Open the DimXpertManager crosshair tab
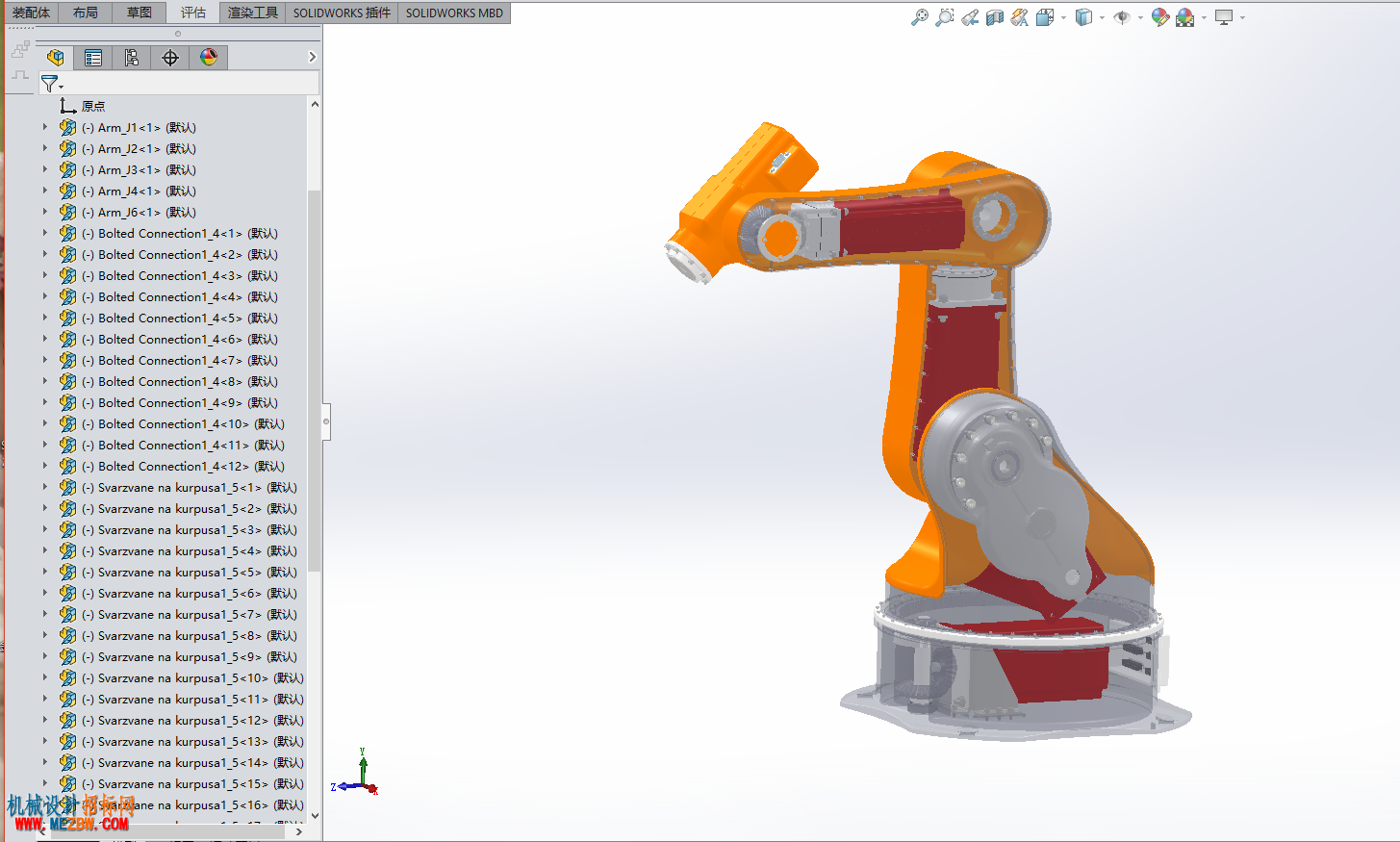Screen dimensions: 1400x842 pos(170,58)
